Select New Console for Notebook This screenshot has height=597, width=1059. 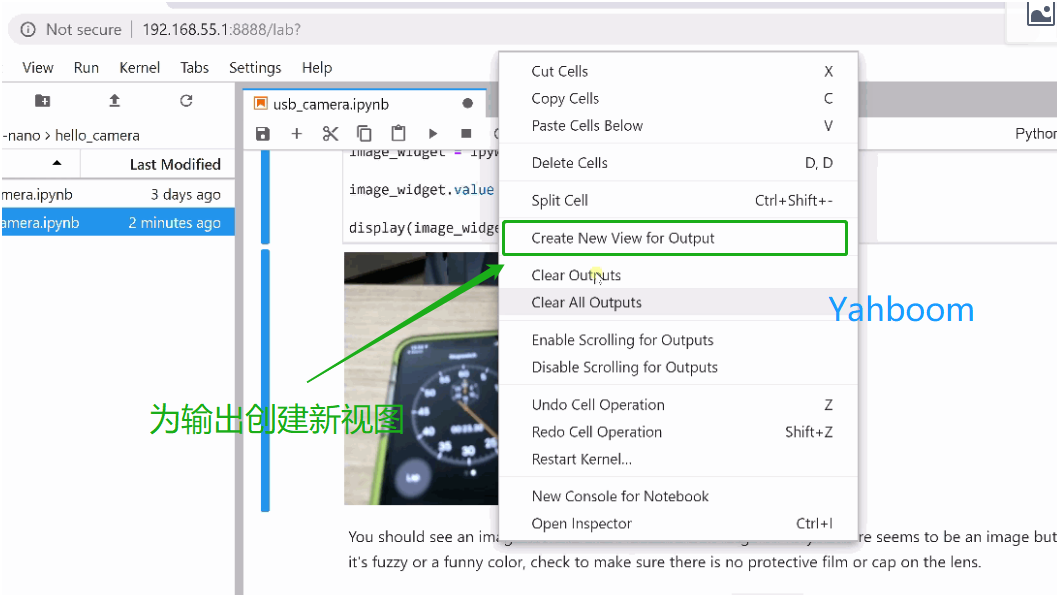[679, 496]
